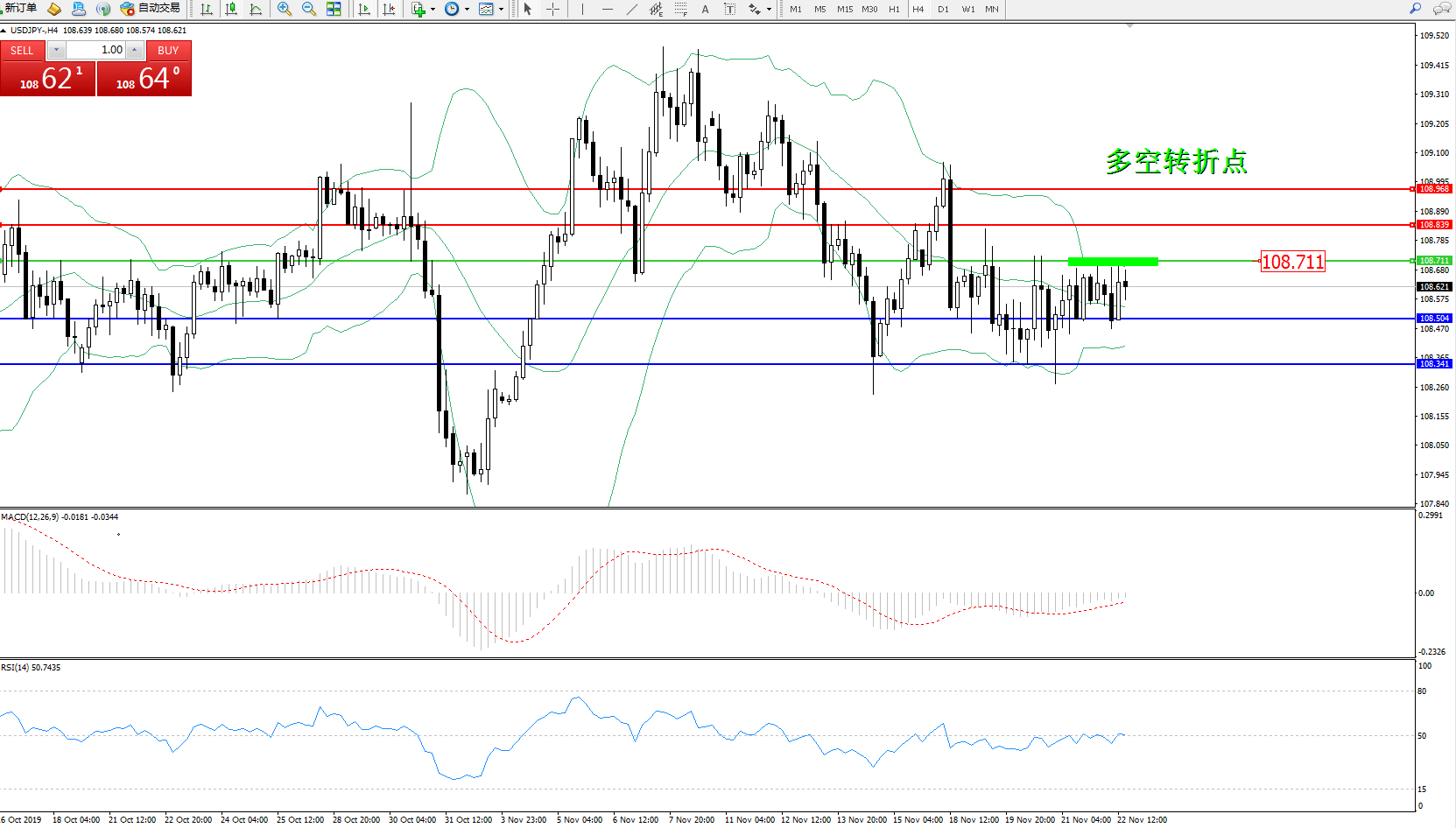Click the green rectangle marker near 108.711

(x=1113, y=261)
